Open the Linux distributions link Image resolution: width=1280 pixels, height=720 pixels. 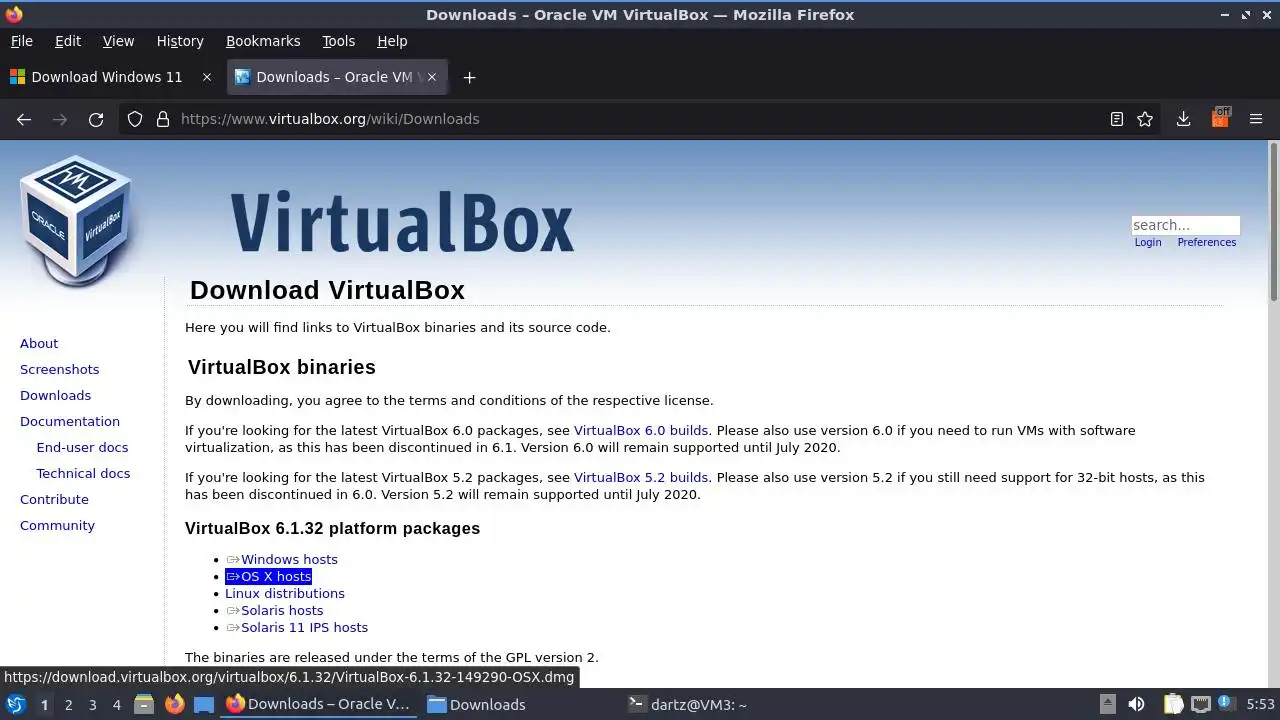tap(285, 593)
